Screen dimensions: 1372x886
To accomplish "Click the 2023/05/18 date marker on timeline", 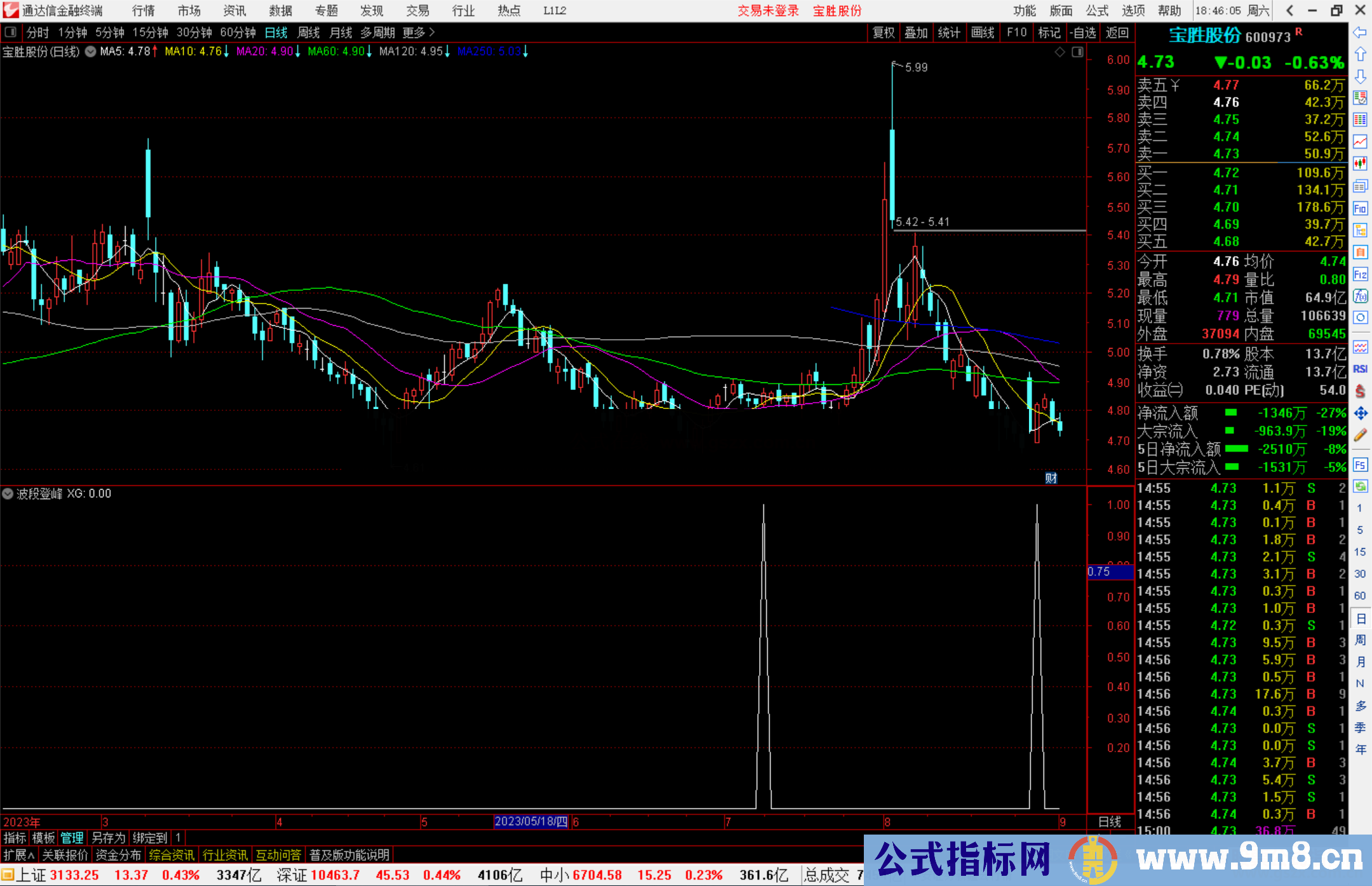I will pos(531,821).
